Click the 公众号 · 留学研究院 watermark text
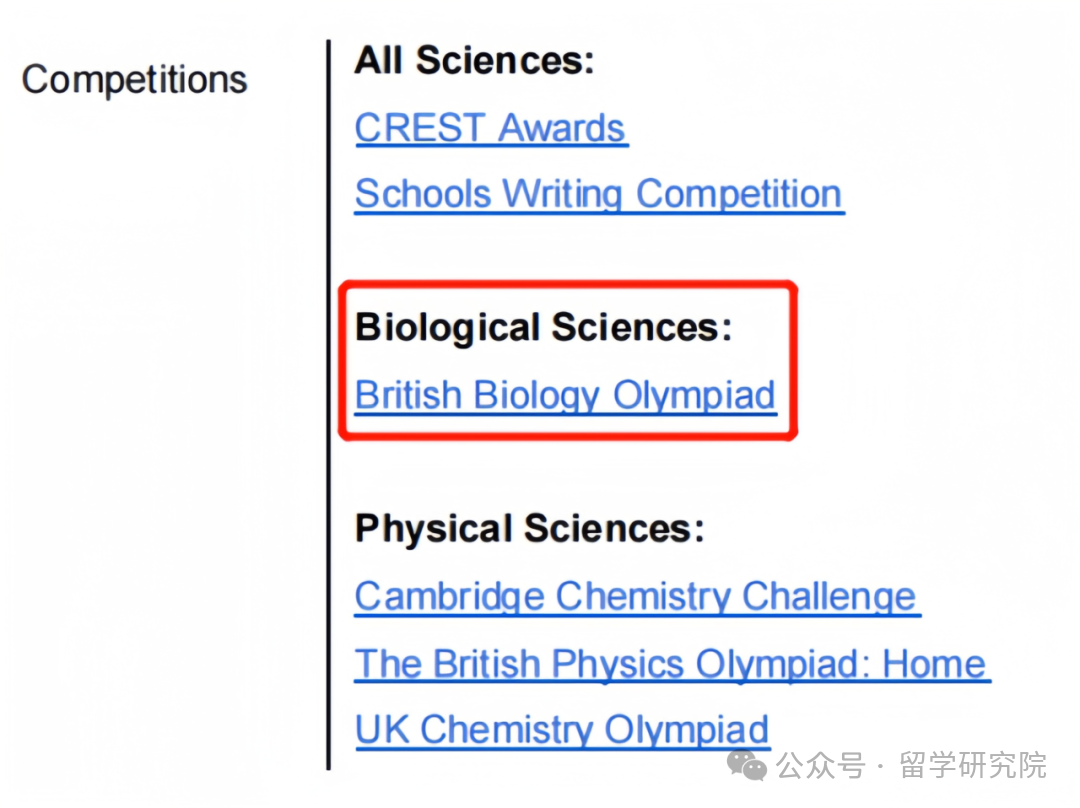 coord(912,765)
